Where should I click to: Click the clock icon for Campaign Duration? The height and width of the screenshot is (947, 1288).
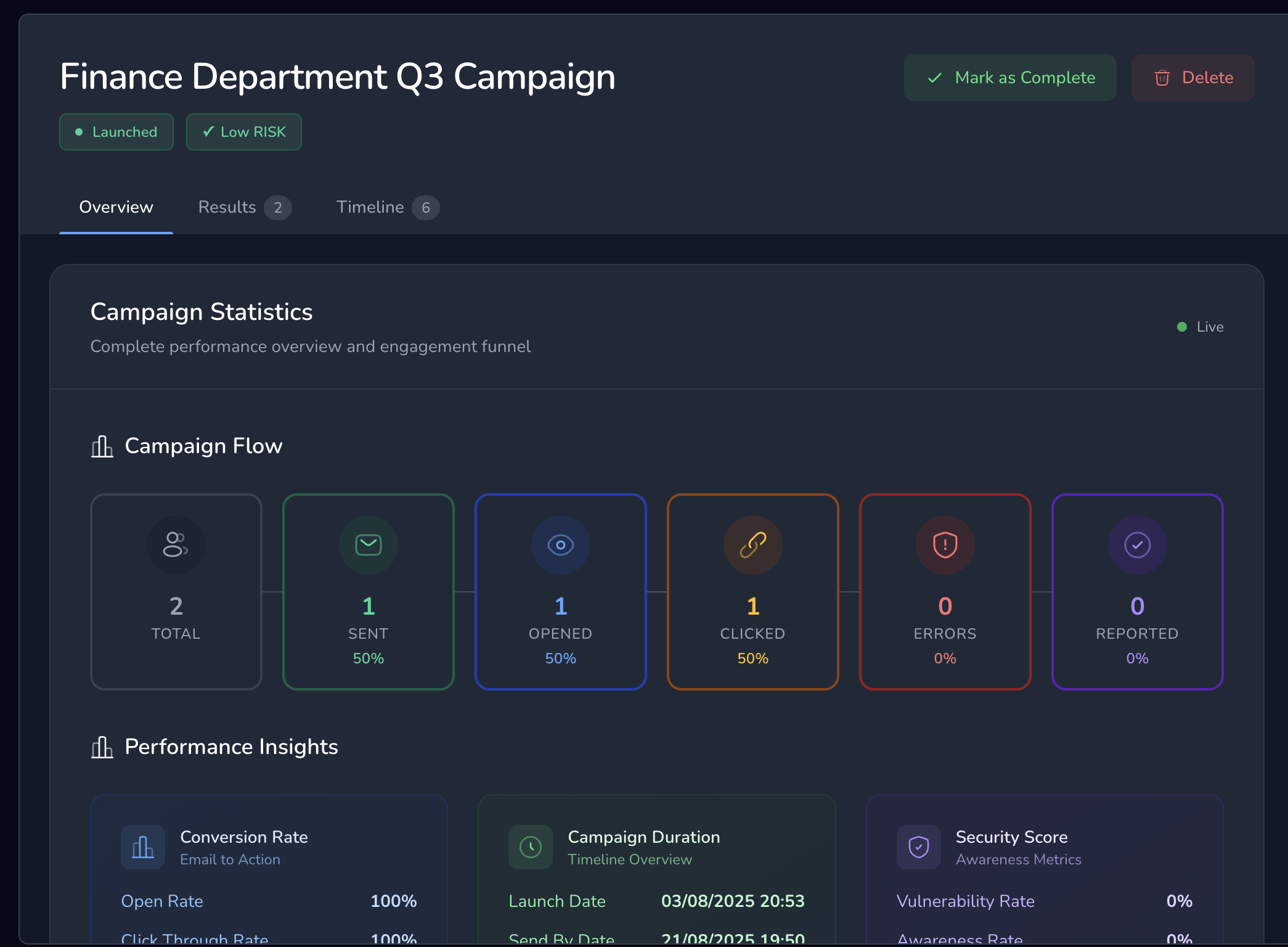(x=531, y=847)
